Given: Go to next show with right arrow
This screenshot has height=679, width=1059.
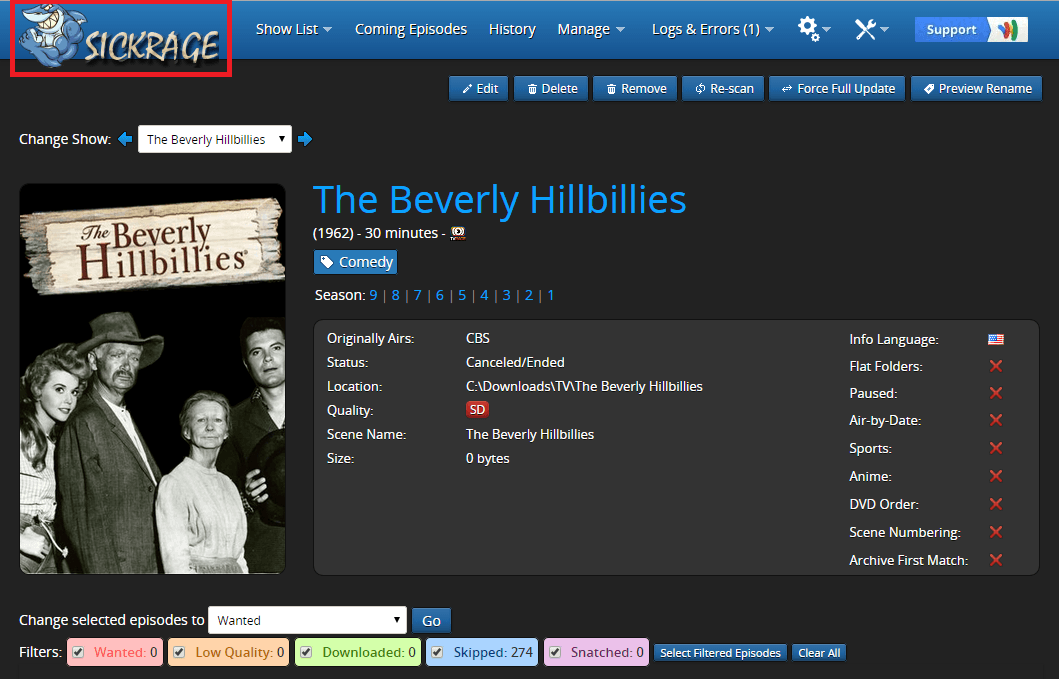Looking at the screenshot, I should (305, 139).
